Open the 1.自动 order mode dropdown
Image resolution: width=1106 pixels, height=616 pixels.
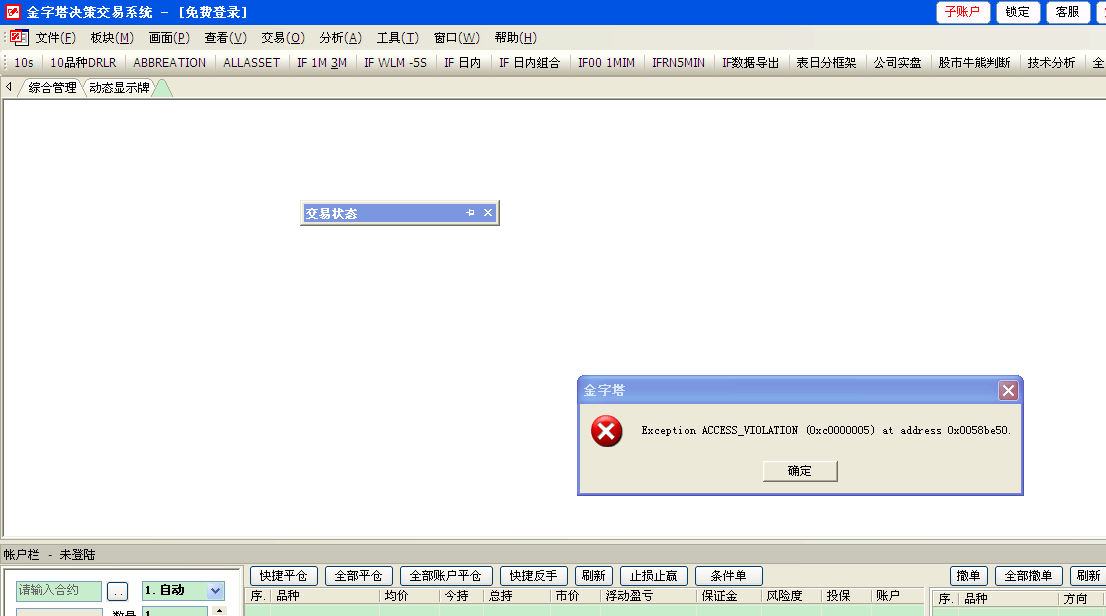[x=215, y=591]
